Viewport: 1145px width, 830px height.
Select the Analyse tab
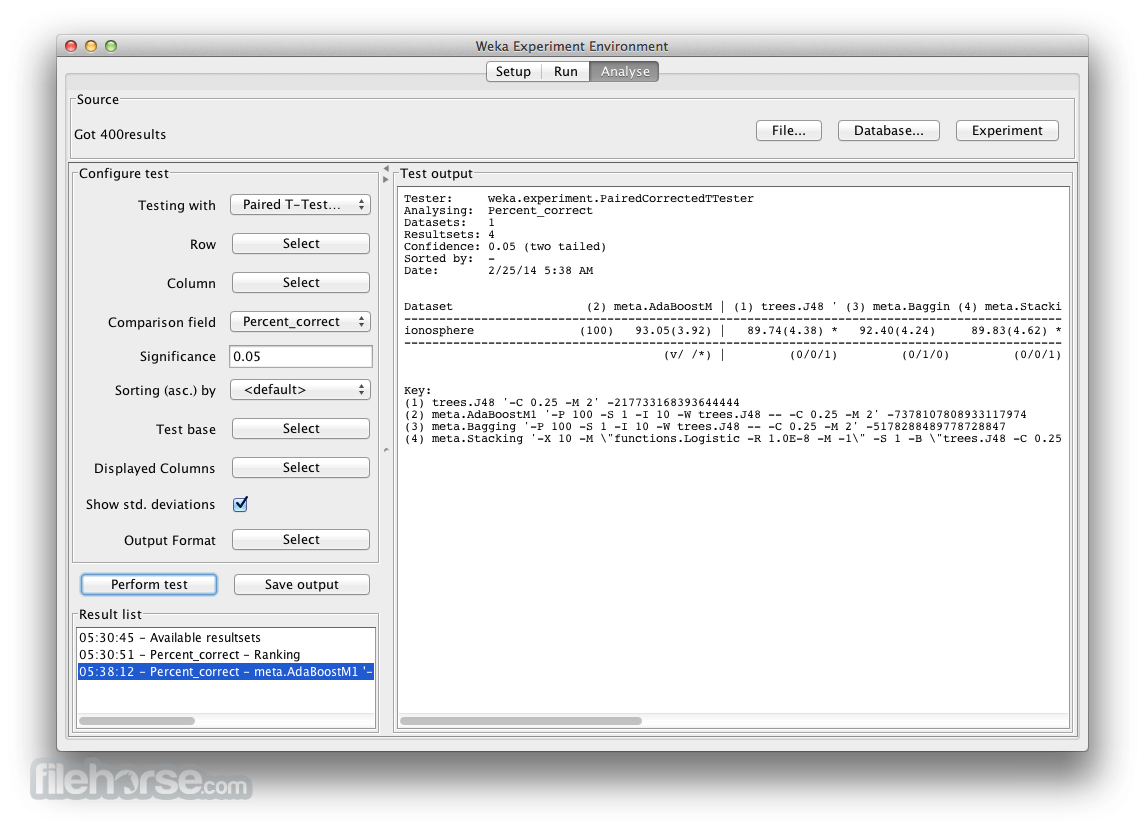[x=624, y=72]
